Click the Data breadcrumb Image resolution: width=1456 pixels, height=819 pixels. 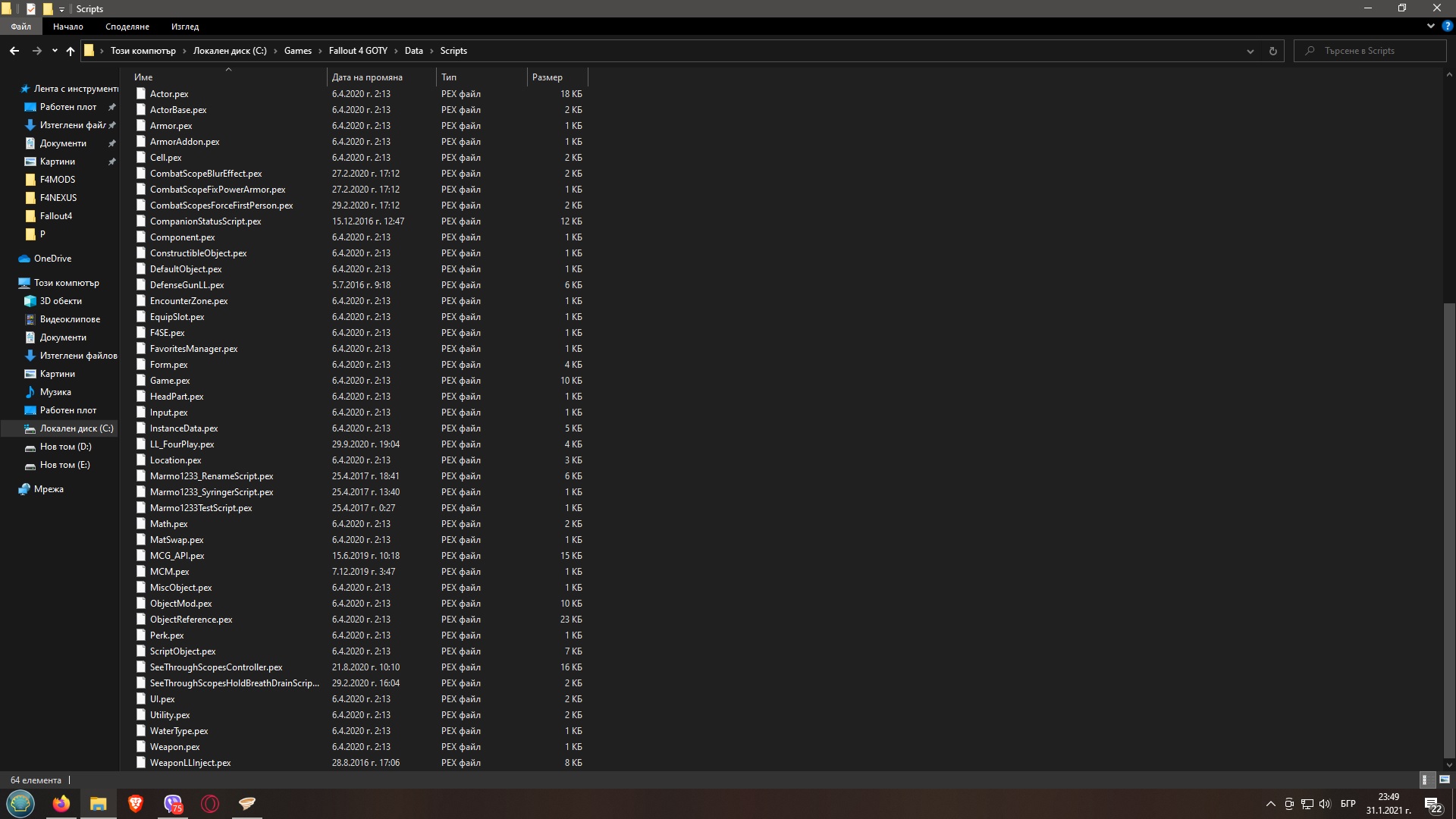[414, 51]
